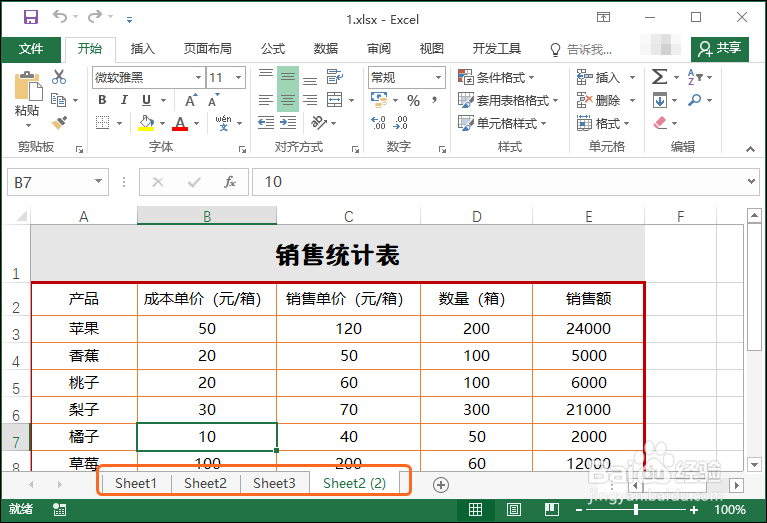The height and width of the screenshot is (523, 767).
Task: Apply accounting number format icon
Action: click(379, 100)
